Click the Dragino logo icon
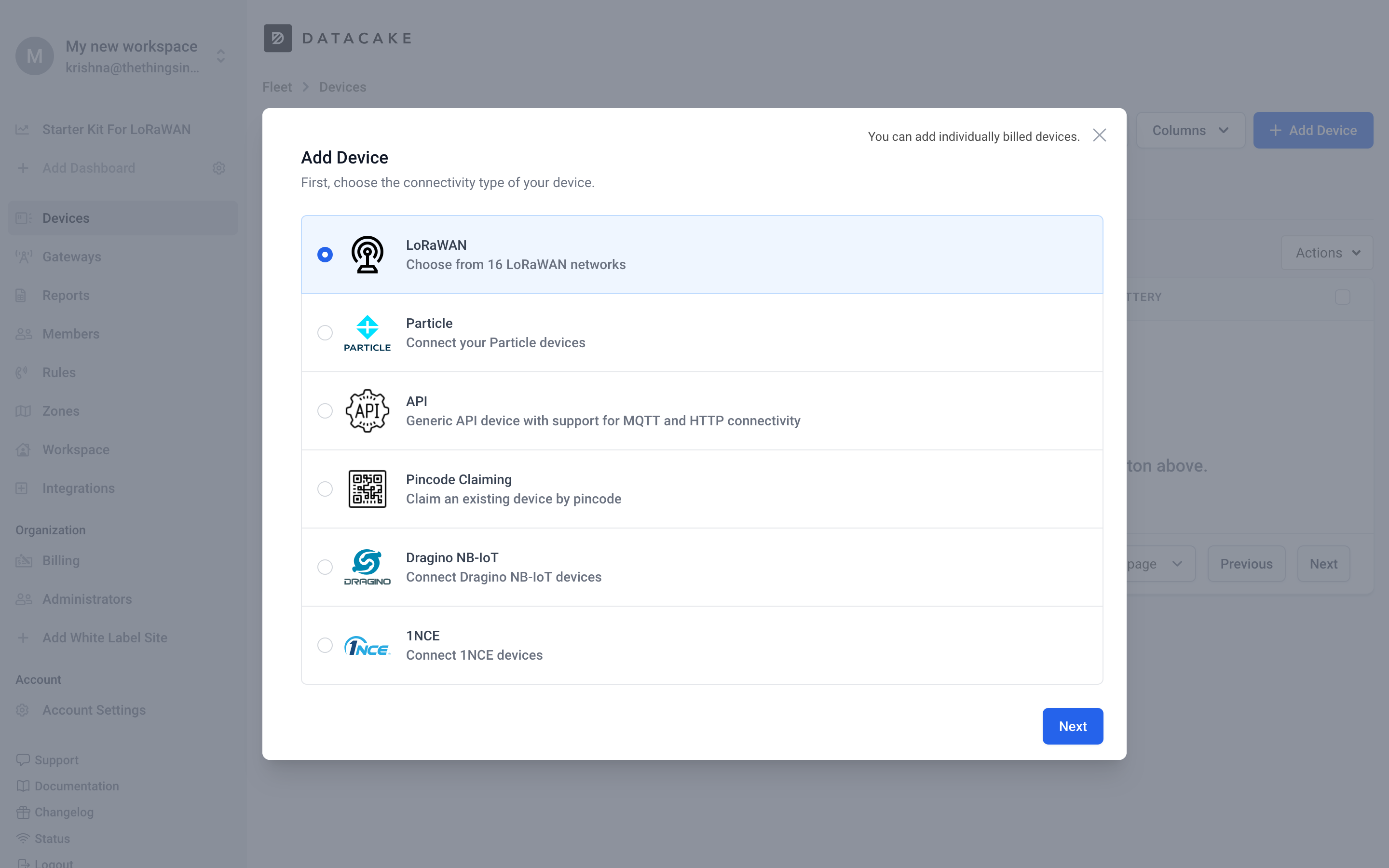The height and width of the screenshot is (868, 1389). [367, 567]
